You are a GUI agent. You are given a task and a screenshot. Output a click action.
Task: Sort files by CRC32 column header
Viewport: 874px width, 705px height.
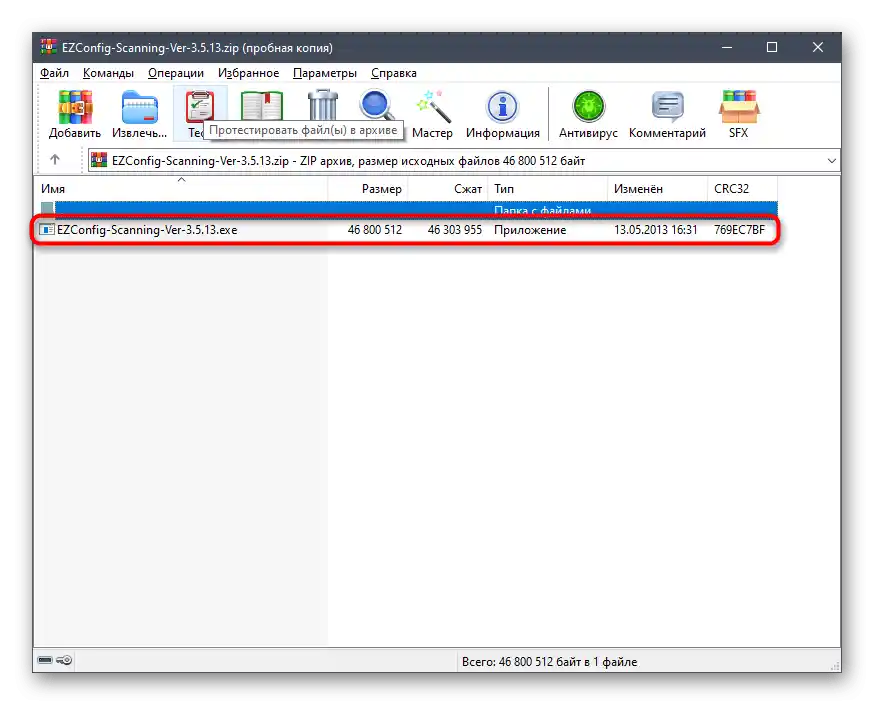point(742,188)
